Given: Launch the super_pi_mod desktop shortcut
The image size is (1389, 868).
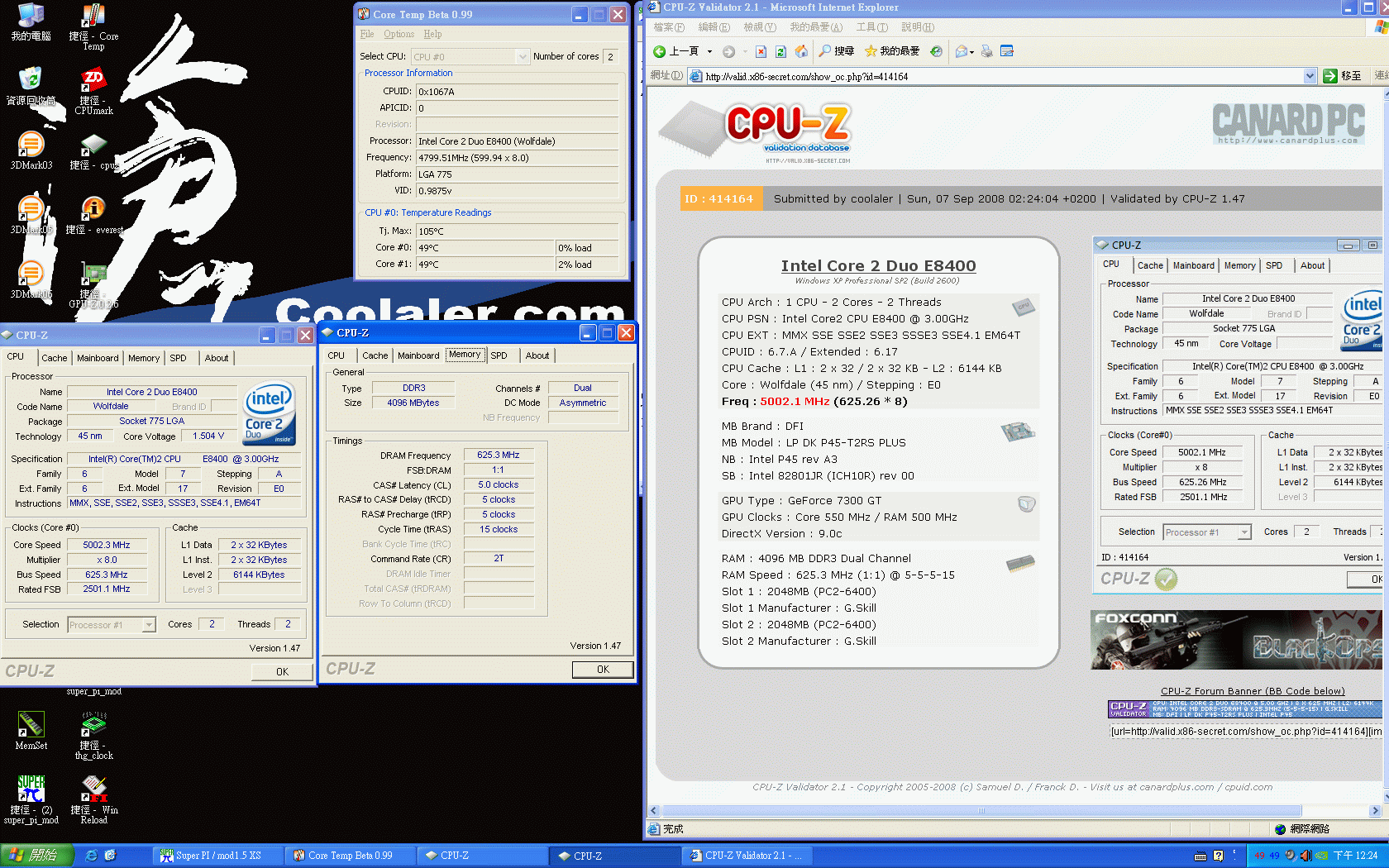Looking at the screenshot, I should [x=31, y=799].
